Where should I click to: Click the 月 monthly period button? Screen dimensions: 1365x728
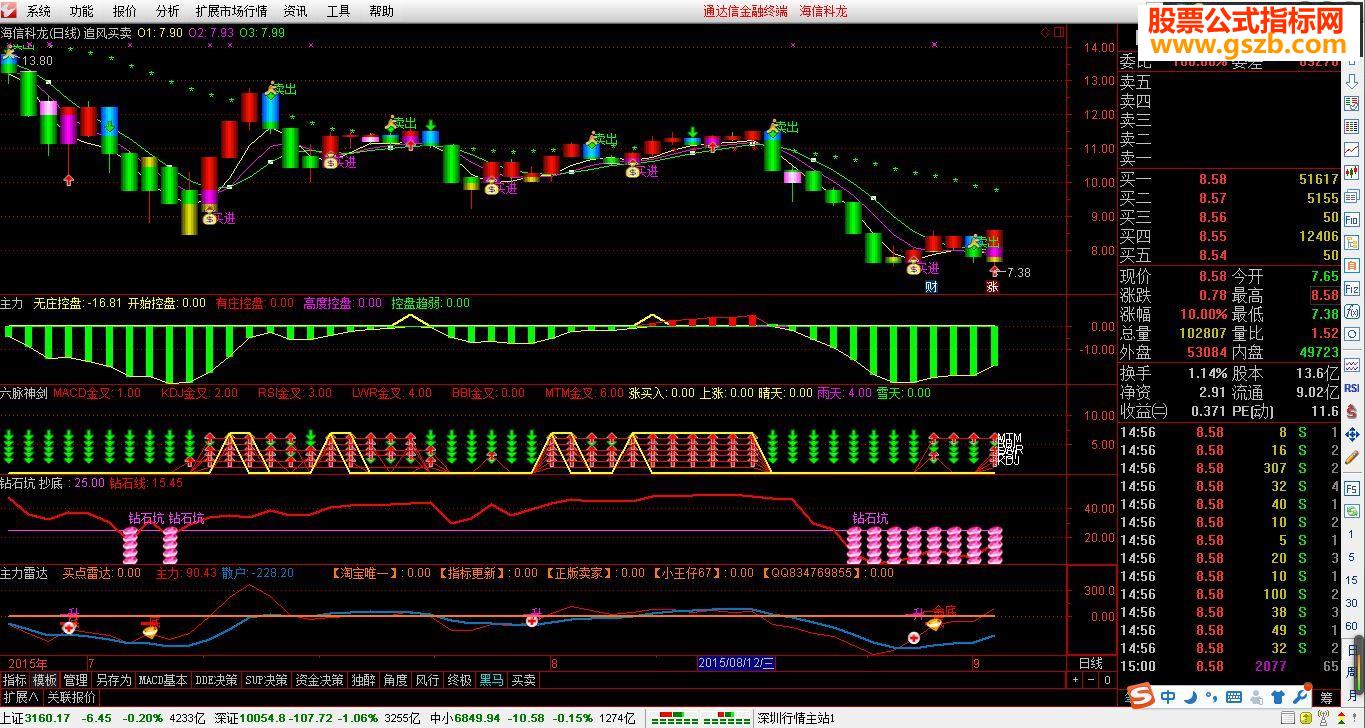click(x=1352, y=696)
